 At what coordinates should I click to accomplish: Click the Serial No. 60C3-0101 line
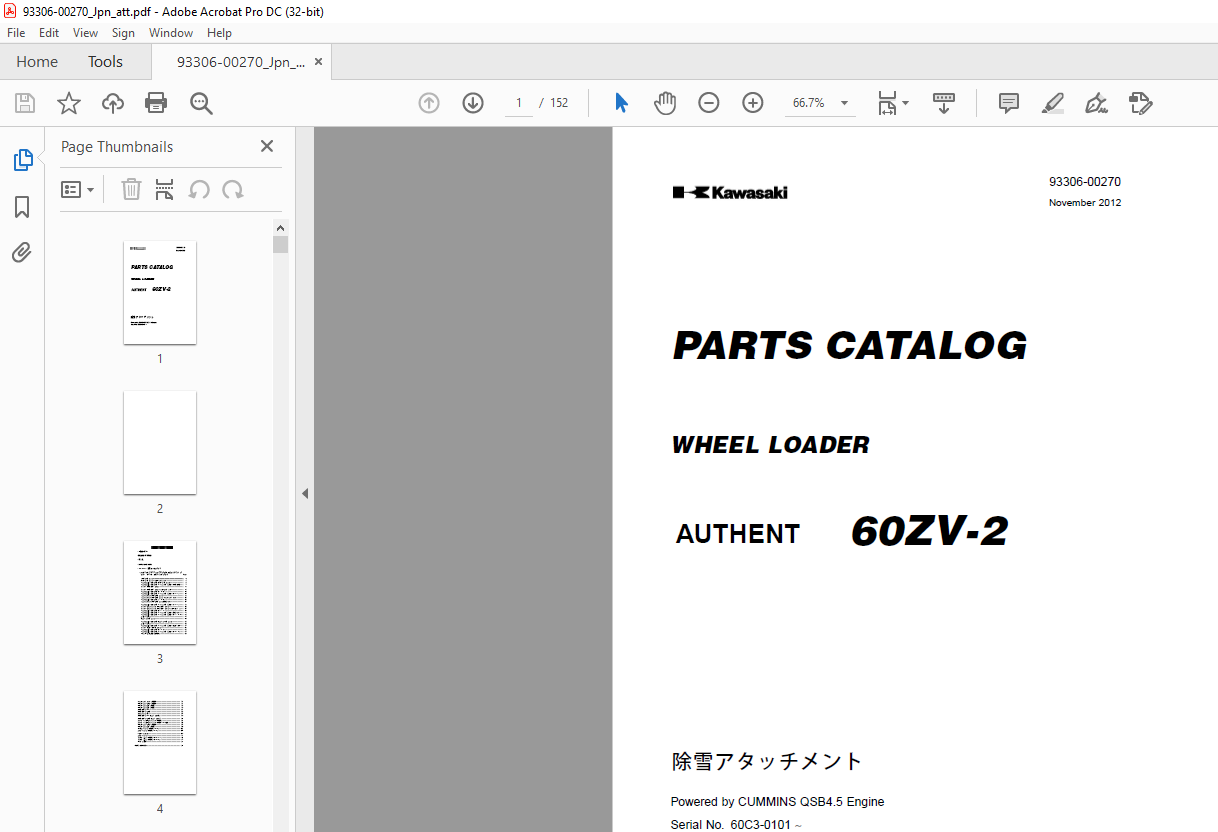click(x=736, y=825)
